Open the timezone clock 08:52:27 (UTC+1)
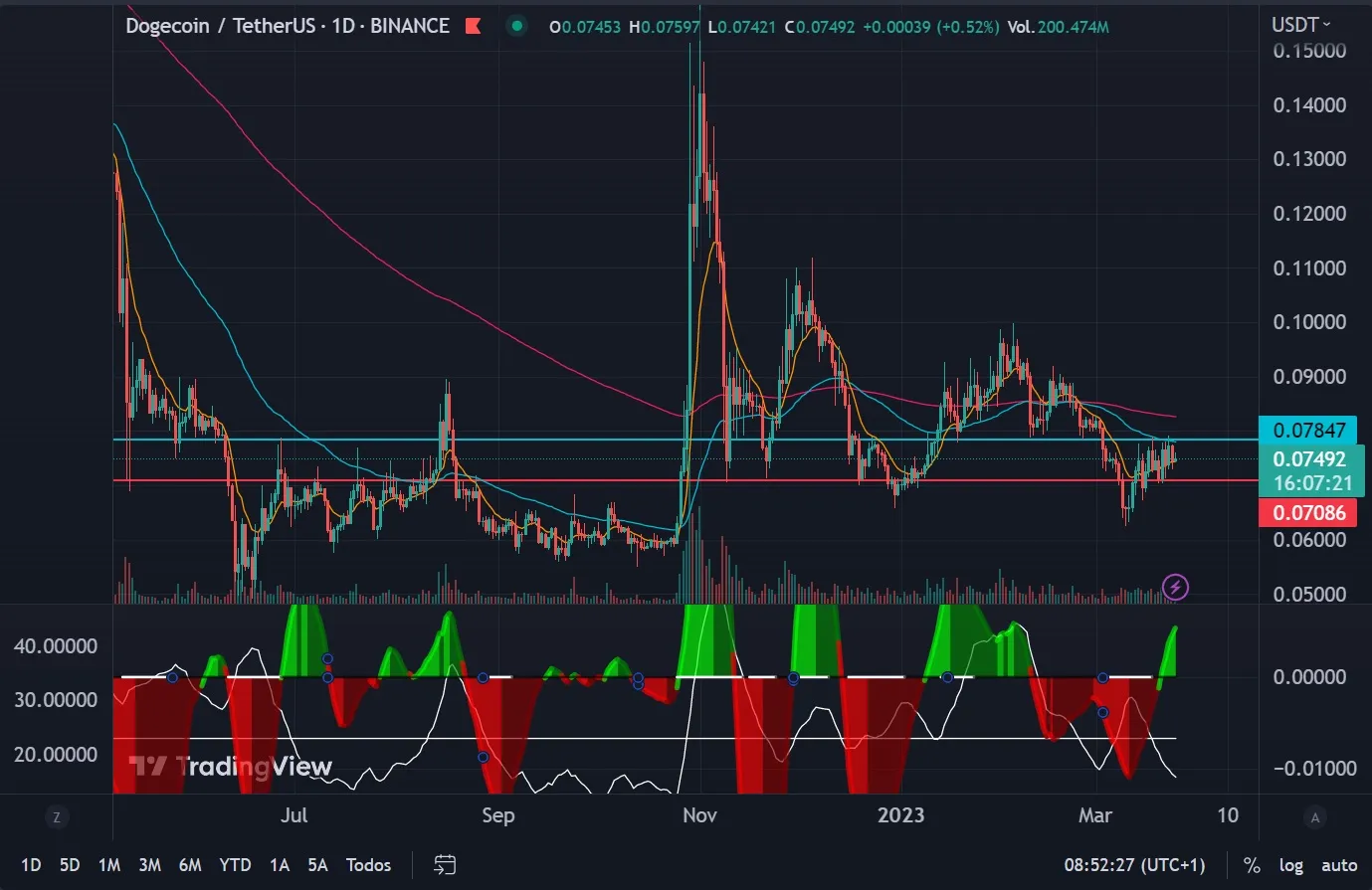Image resolution: width=1372 pixels, height=890 pixels. click(1134, 865)
